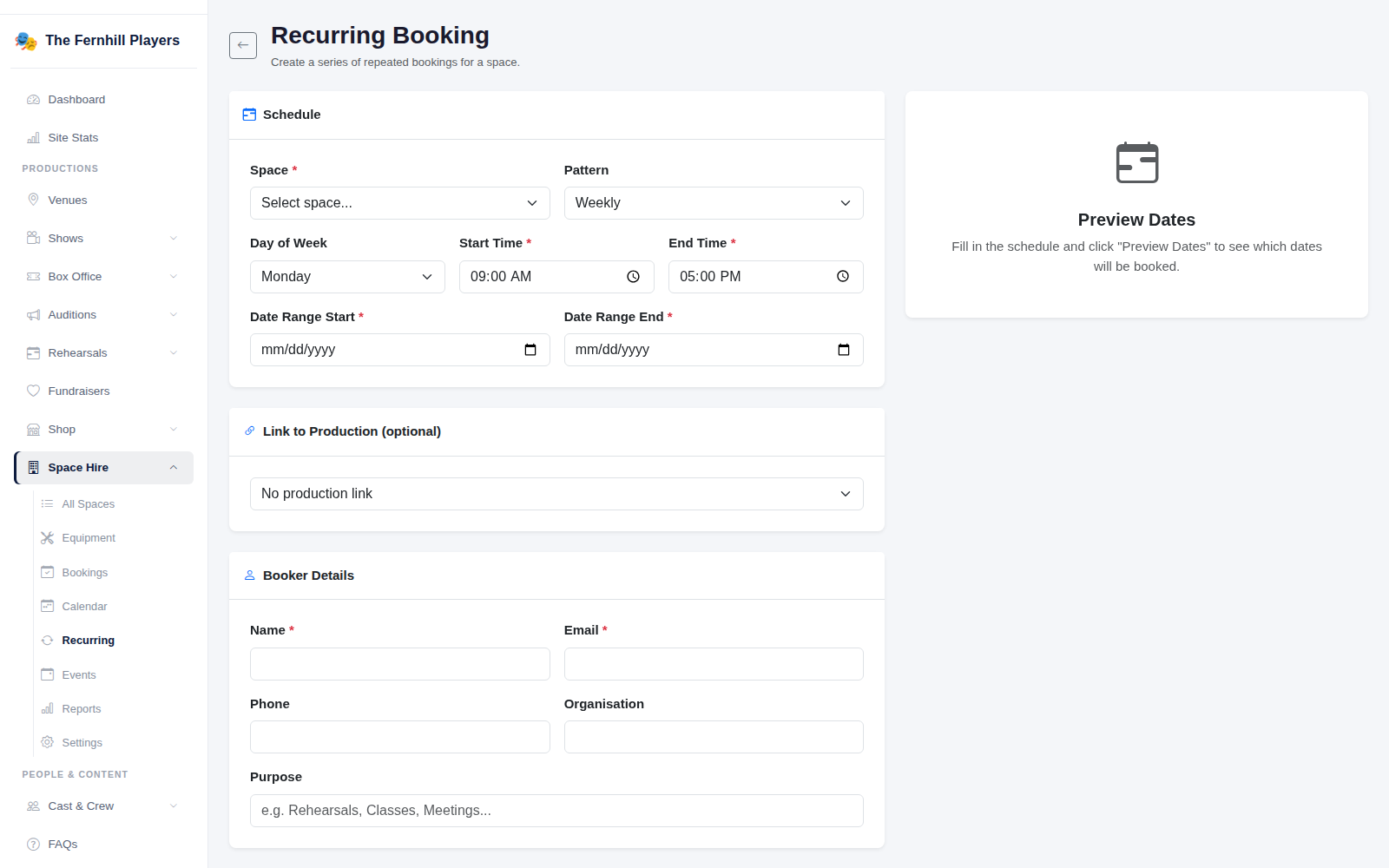Click the Dashboard gauge icon
Viewport: 1389px width, 868px height.
(34, 100)
